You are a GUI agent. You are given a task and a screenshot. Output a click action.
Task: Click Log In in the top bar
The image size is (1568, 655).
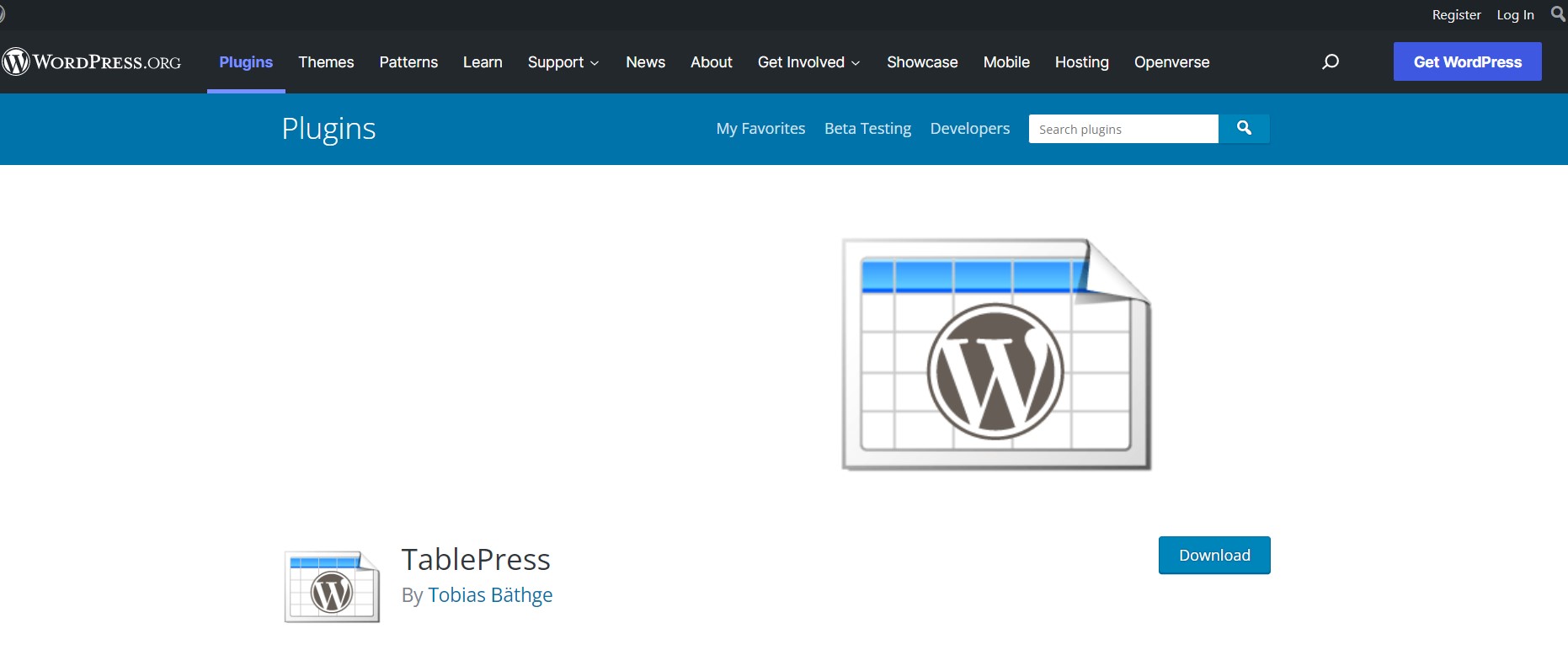(1515, 15)
